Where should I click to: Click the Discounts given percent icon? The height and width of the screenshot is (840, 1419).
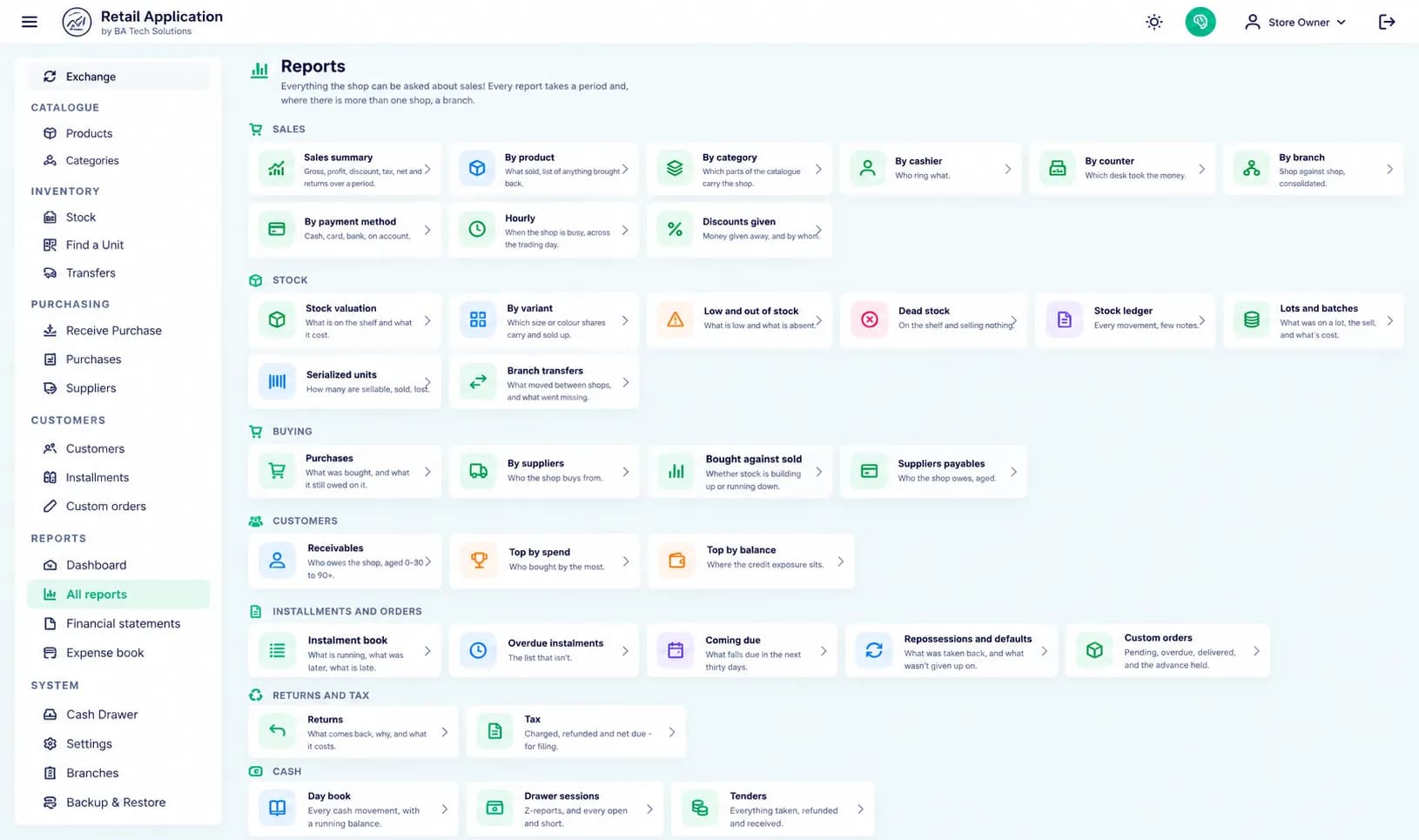click(675, 230)
